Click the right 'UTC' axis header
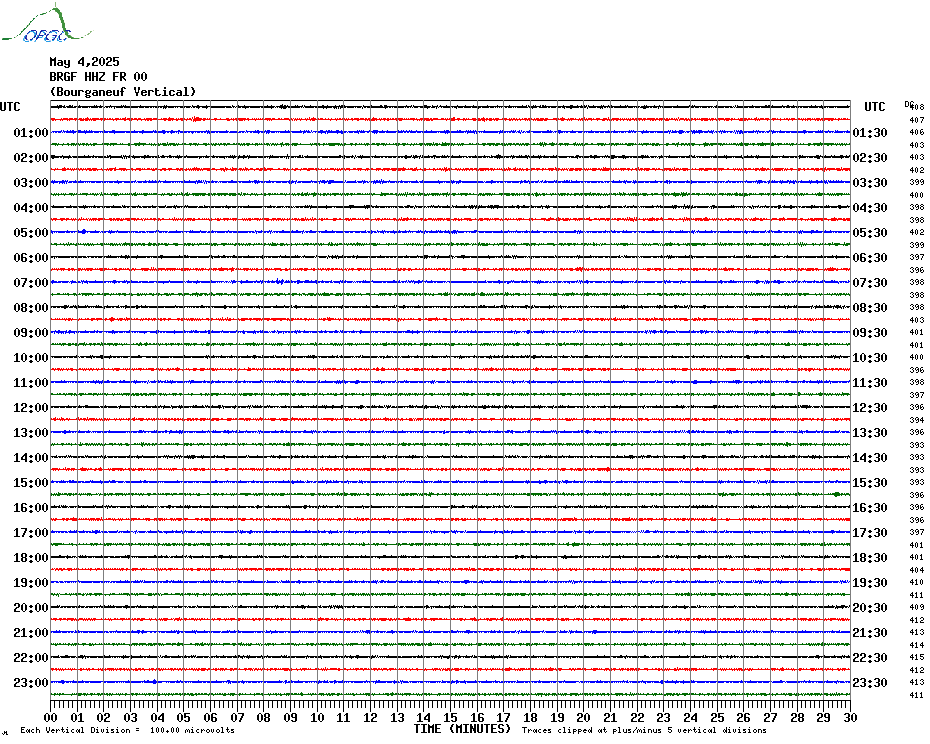This screenshot has width=930, height=744. (874, 107)
